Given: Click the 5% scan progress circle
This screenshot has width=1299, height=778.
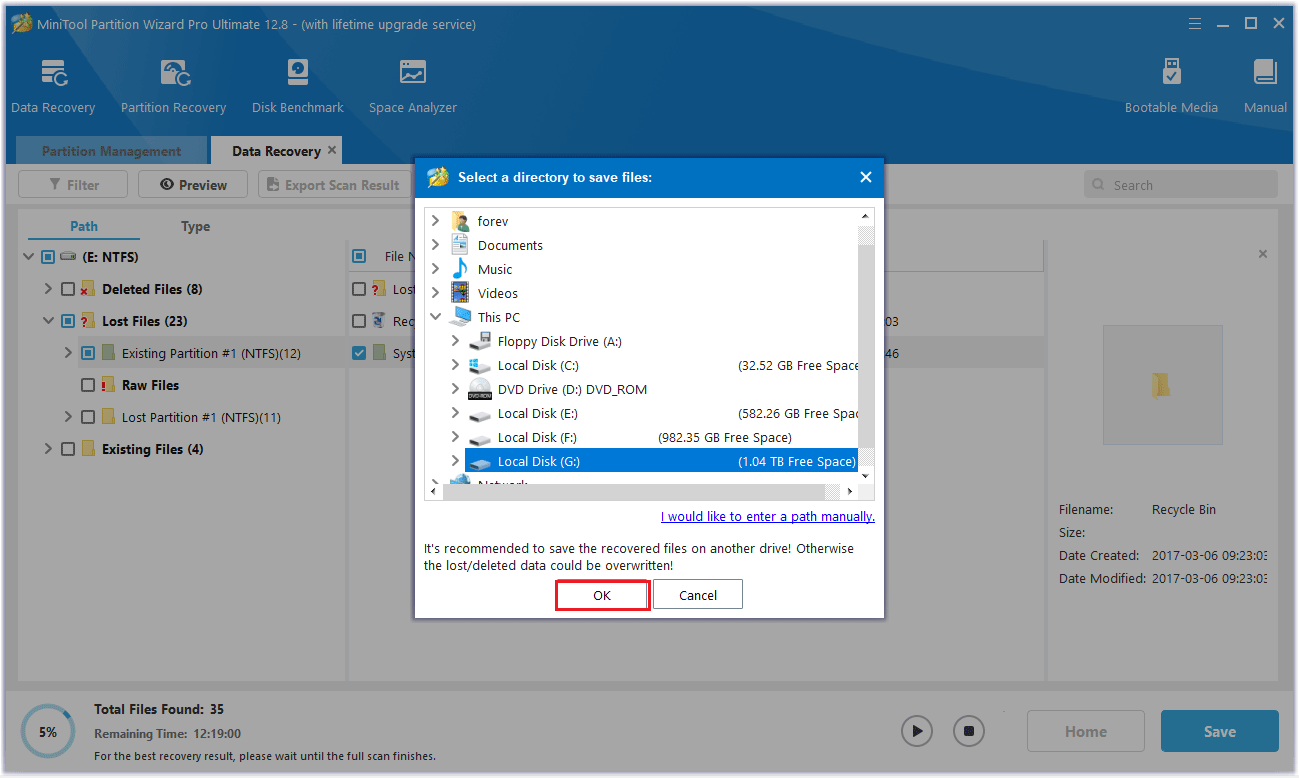Looking at the screenshot, I should pos(48,731).
